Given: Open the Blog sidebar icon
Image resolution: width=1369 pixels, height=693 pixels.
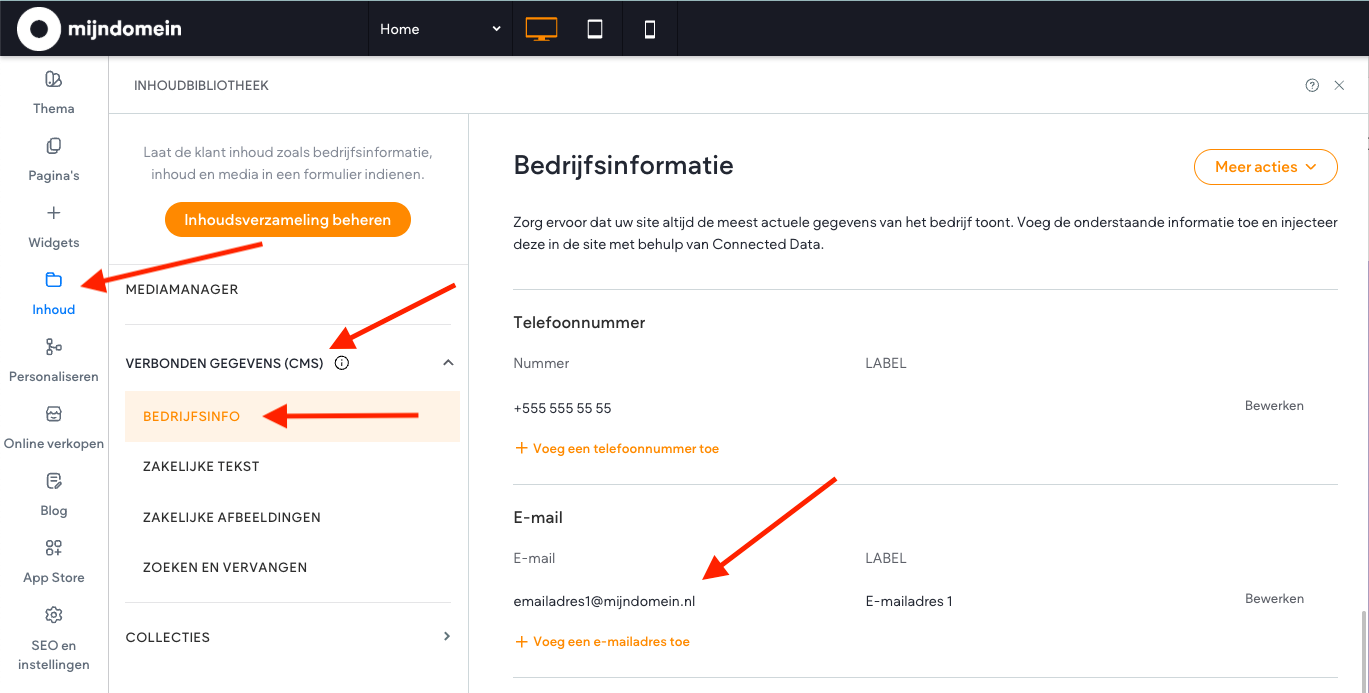Looking at the screenshot, I should [x=54, y=482].
